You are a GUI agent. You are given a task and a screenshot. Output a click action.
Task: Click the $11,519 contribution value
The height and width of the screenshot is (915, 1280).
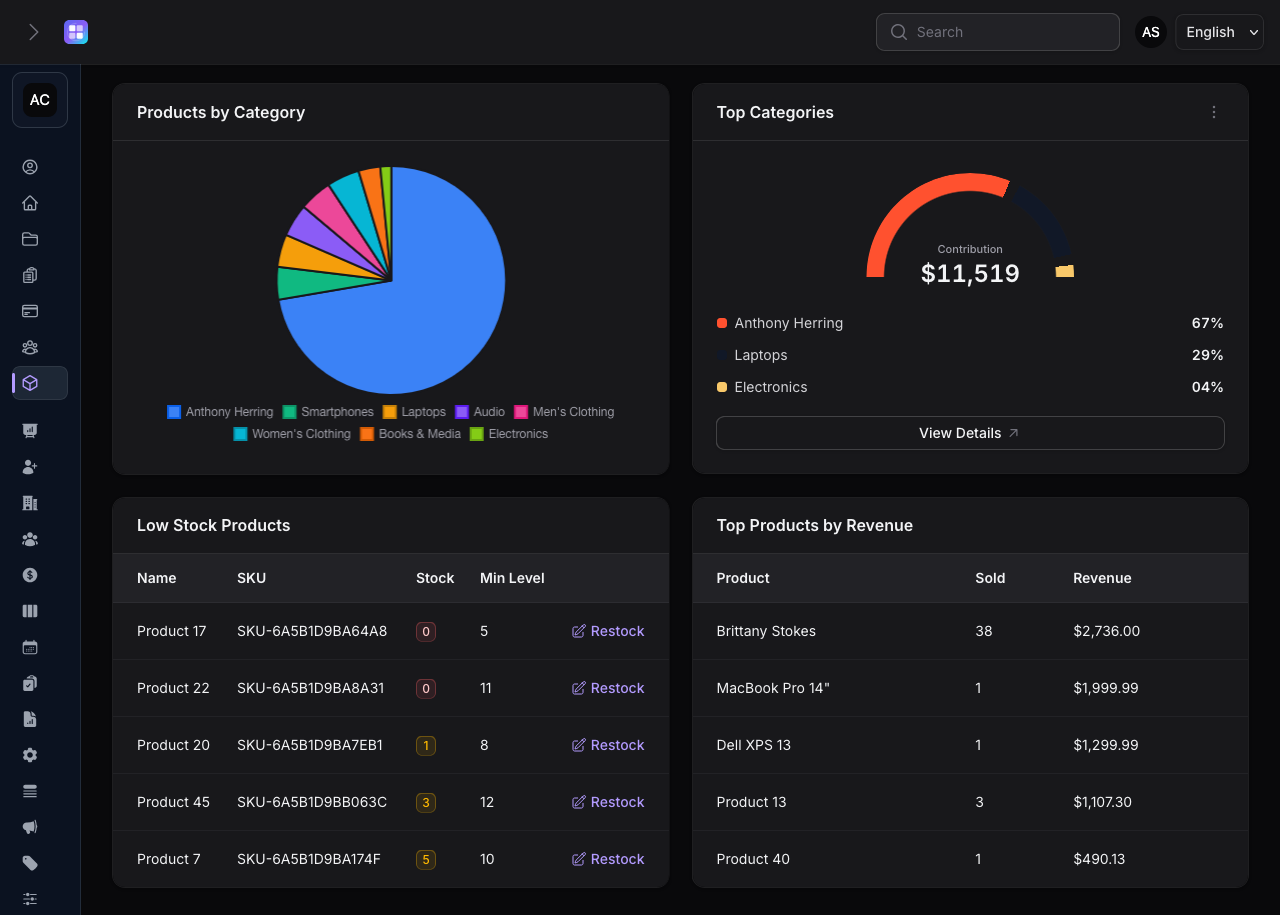970,274
